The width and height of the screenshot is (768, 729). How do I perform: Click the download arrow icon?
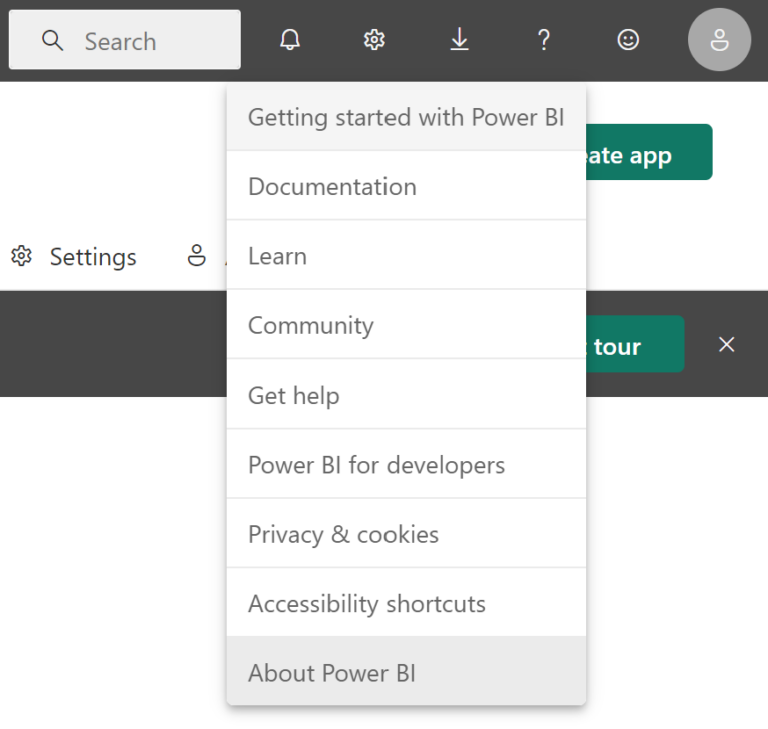click(459, 40)
